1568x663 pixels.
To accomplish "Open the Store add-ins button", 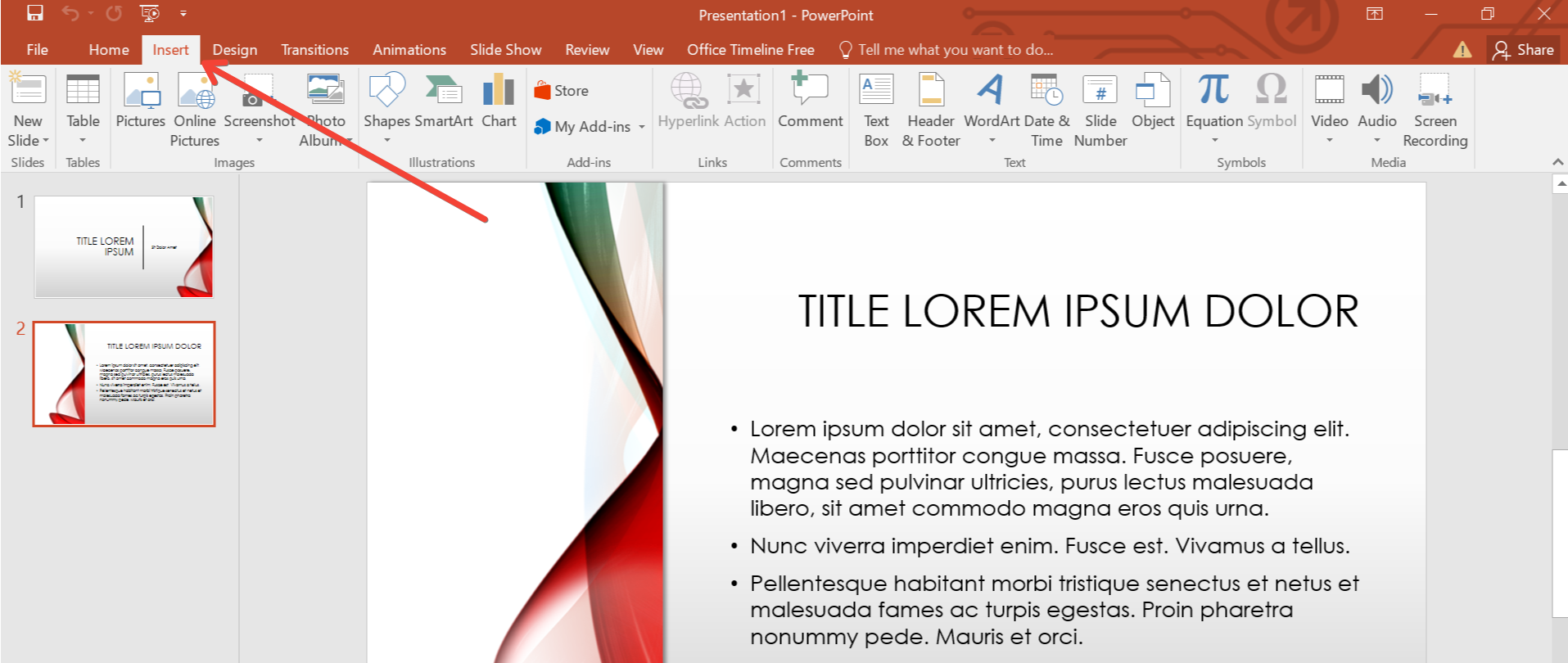I will (x=562, y=91).
